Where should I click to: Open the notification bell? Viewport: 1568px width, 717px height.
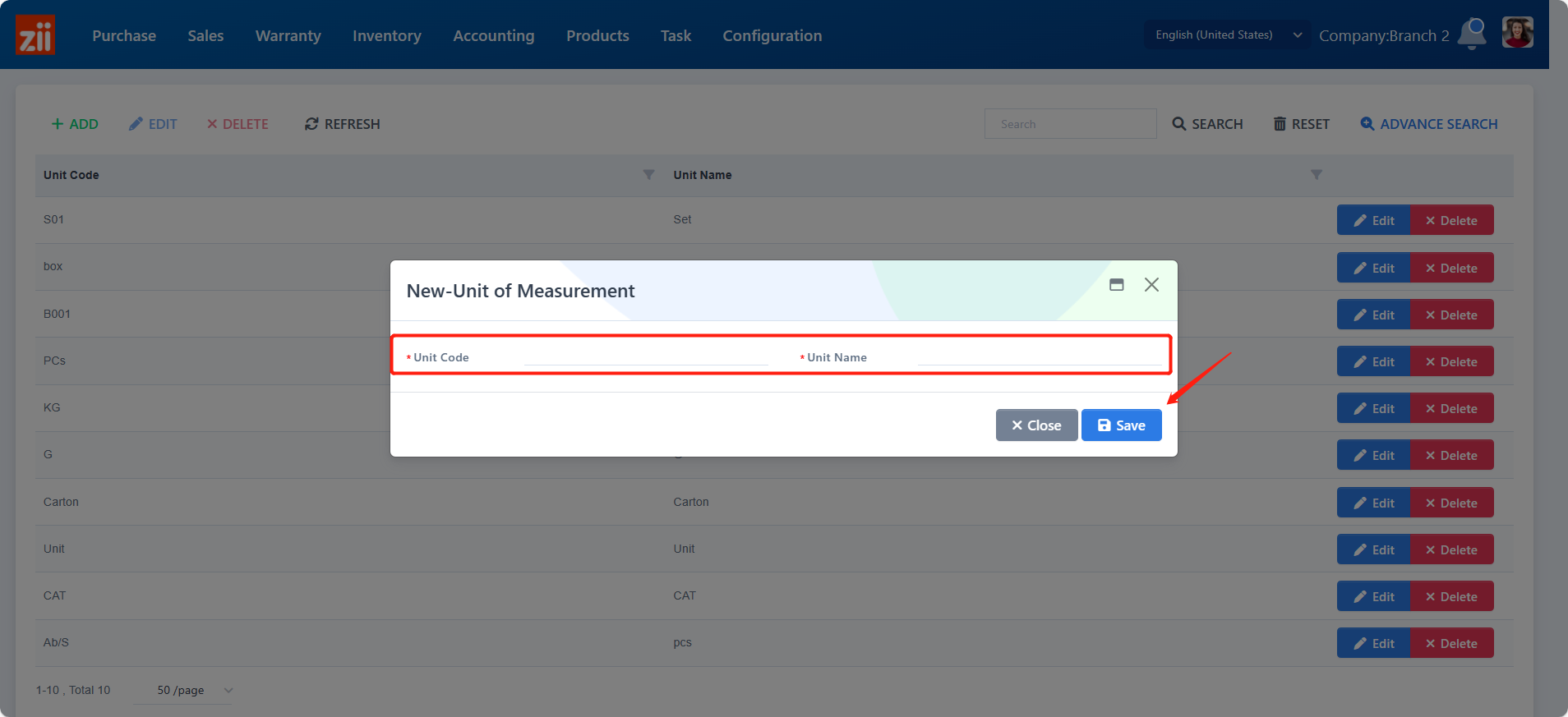(x=1472, y=34)
